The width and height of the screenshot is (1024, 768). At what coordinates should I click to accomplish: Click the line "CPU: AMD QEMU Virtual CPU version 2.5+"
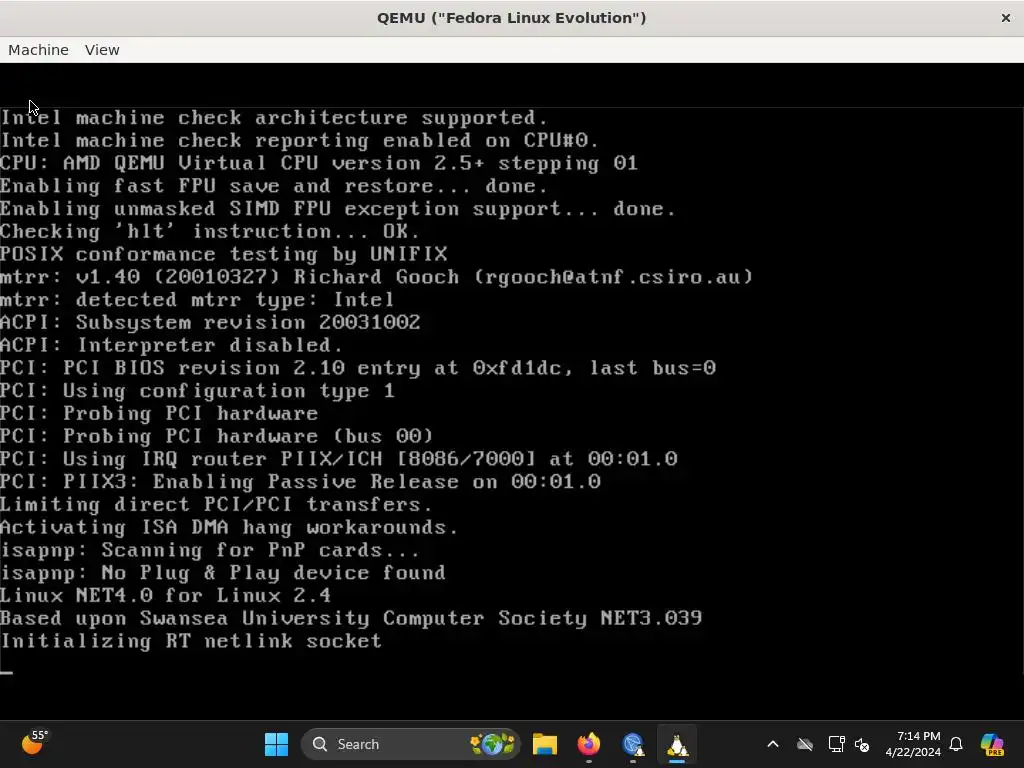click(x=319, y=163)
